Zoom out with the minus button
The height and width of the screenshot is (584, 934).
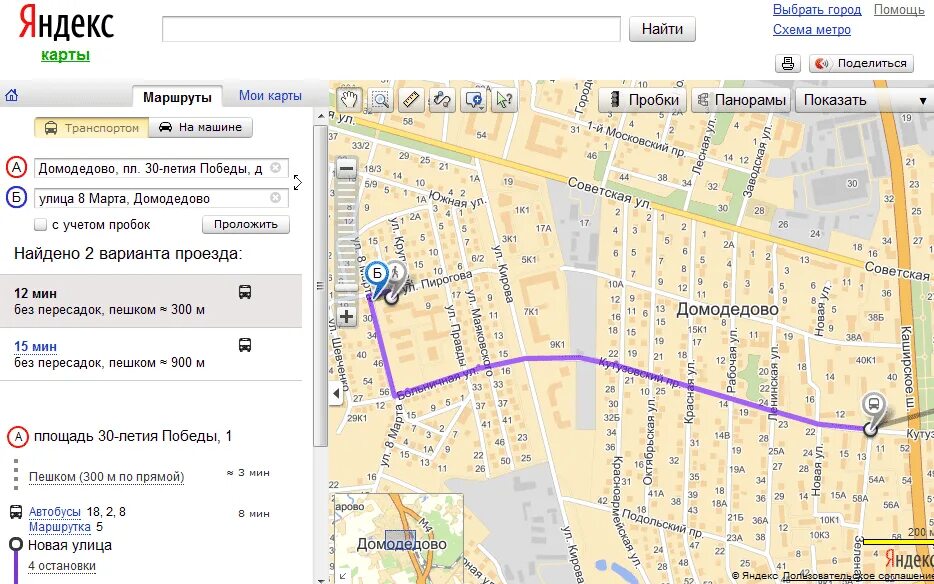[x=347, y=169]
